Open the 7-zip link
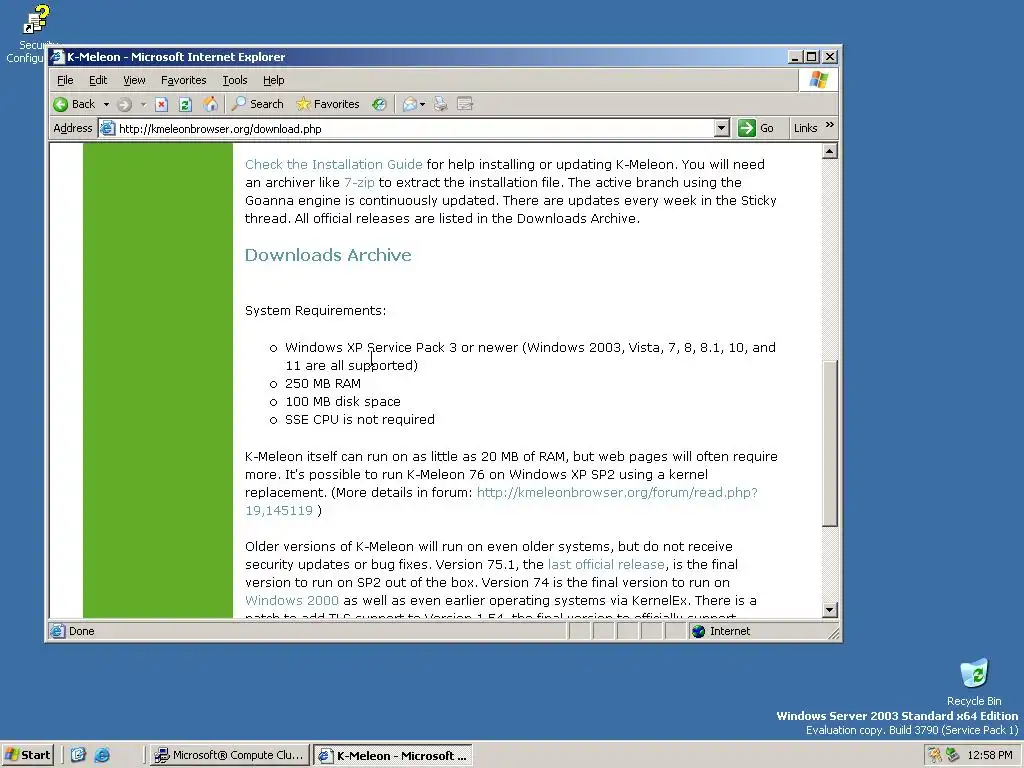 359,182
